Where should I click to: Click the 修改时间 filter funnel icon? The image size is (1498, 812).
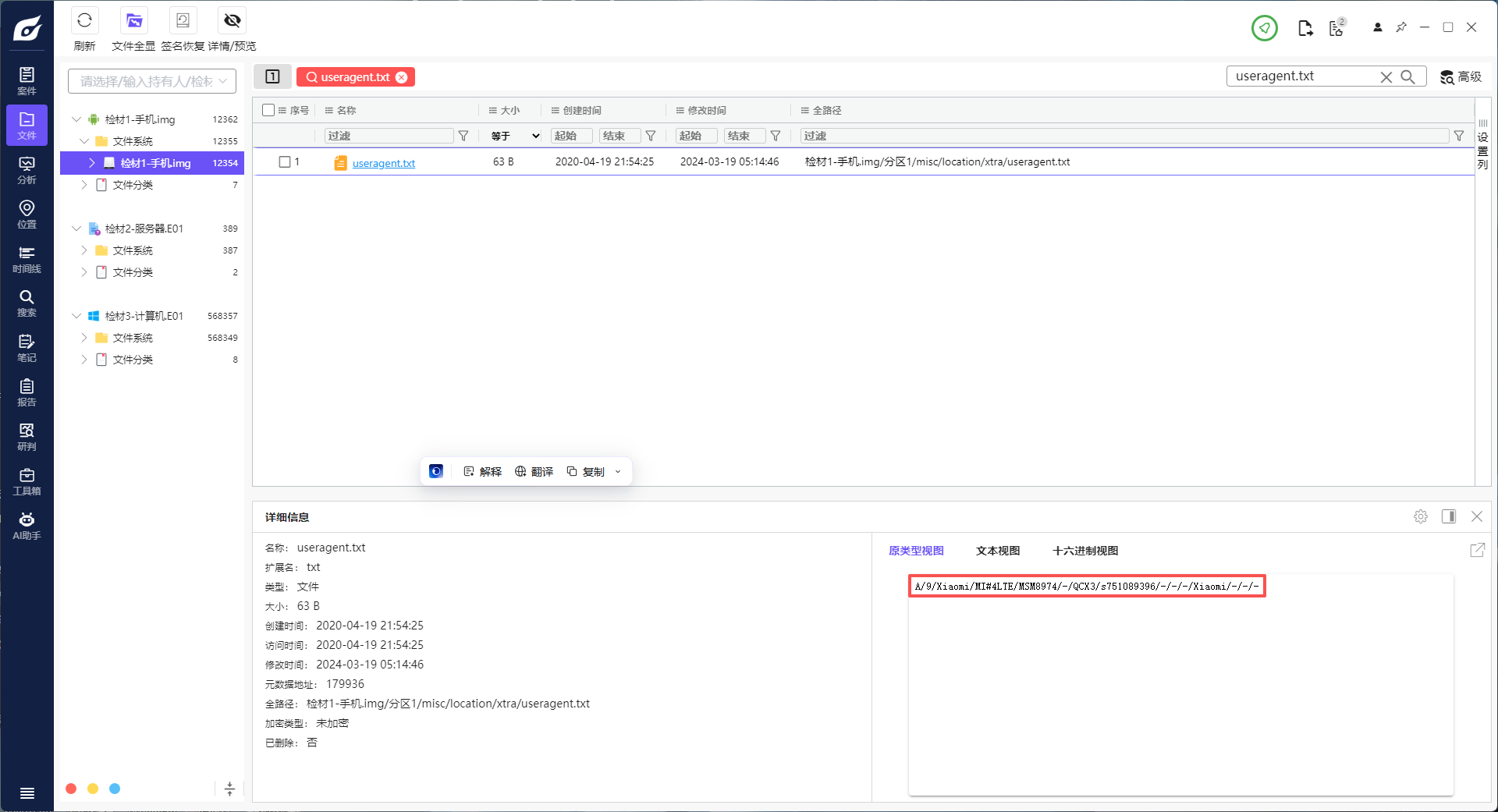click(x=776, y=136)
